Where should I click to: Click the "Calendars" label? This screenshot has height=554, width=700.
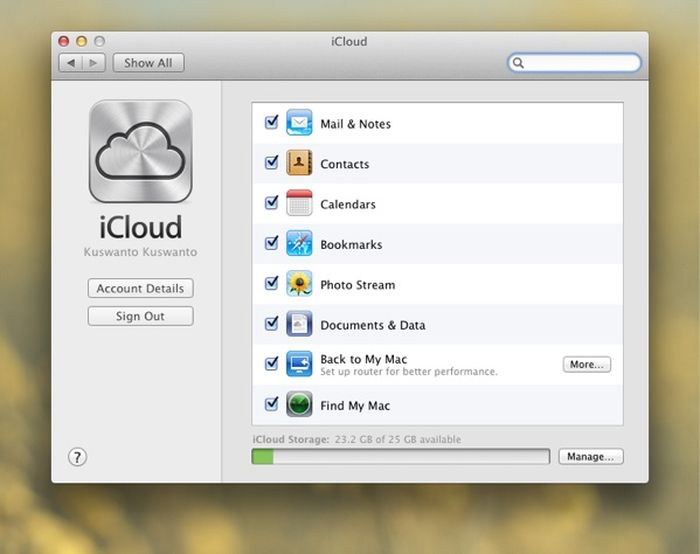pyautogui.click(x=348, y=204)
